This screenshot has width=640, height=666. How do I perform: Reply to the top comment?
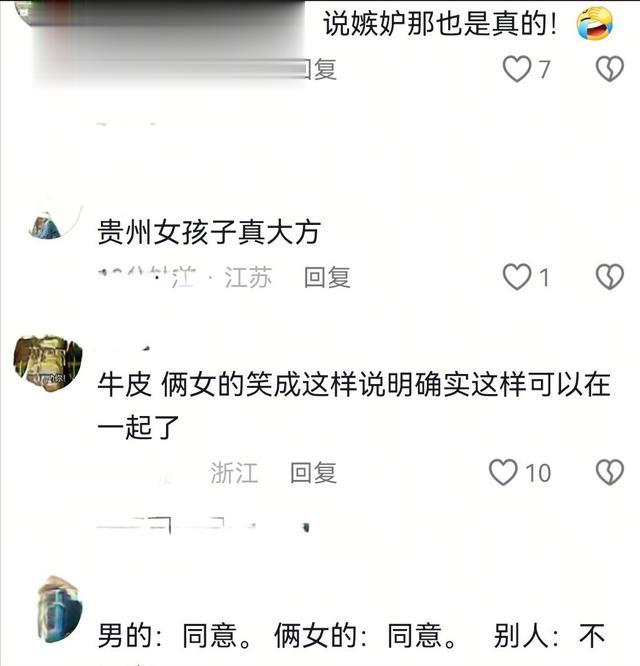[323, 69]
